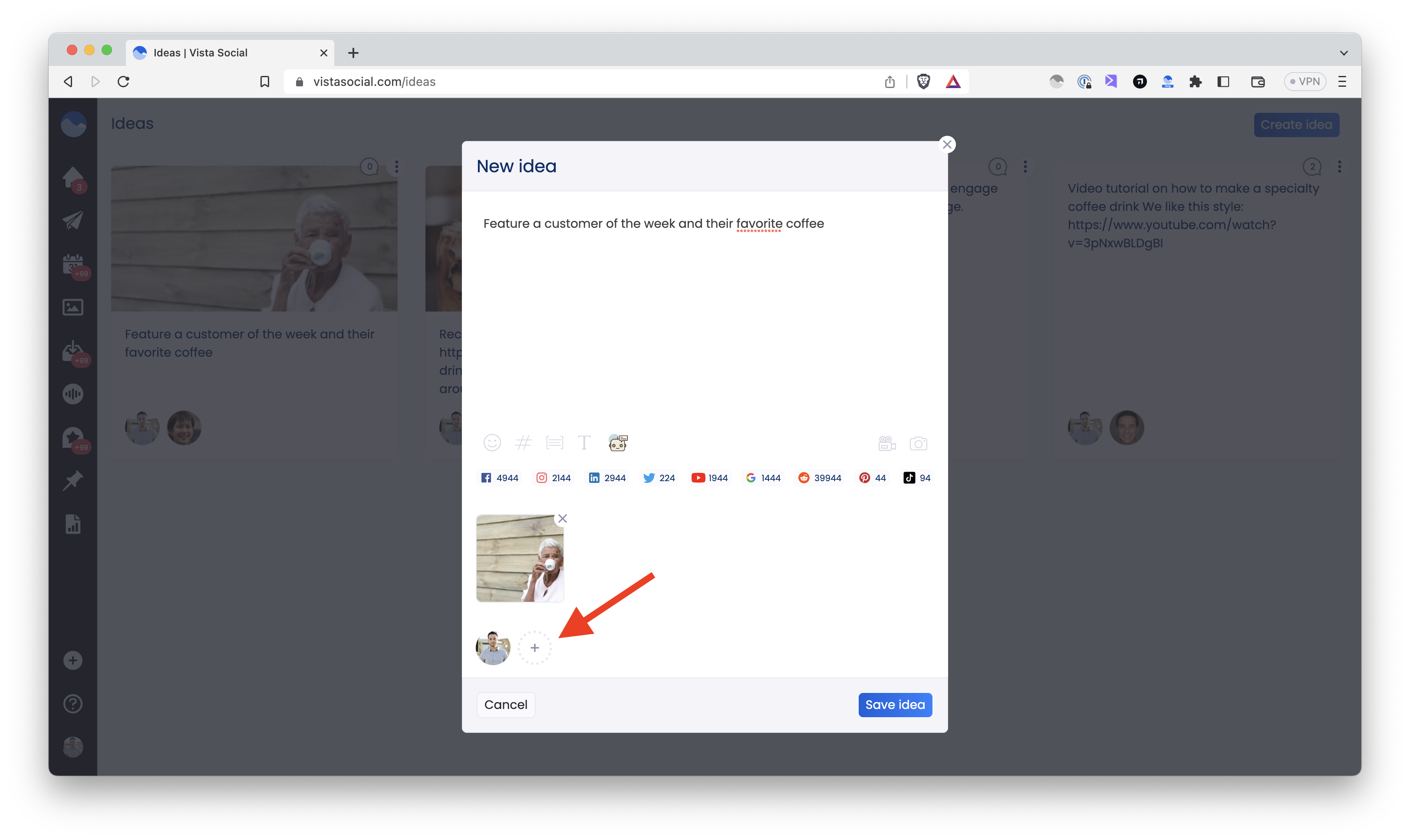The width and height of the screenshot is (1410, 840).
Task: Open the emoji picker in idea editor
Action: point(491,443)
